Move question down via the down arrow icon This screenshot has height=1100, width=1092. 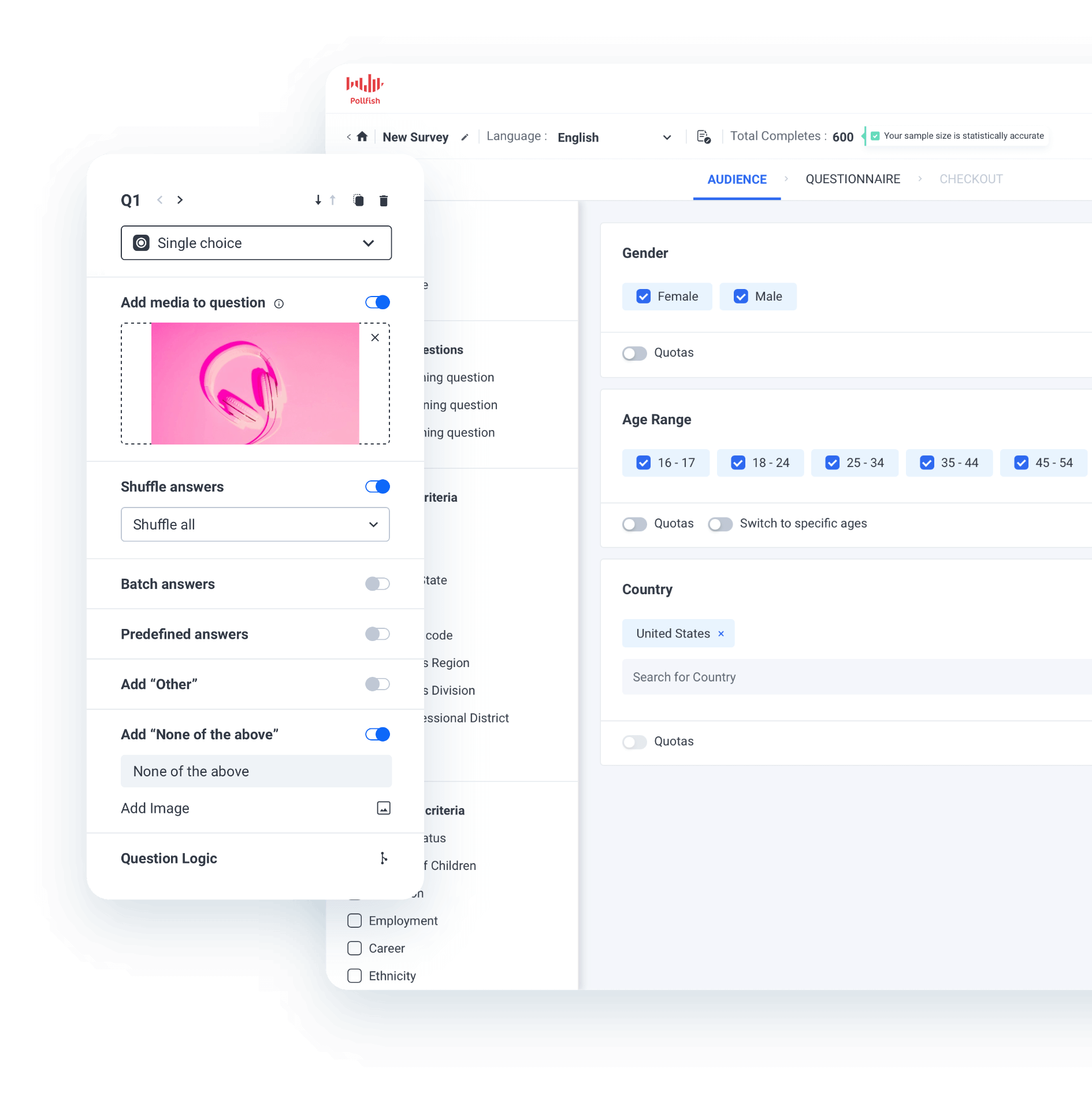[x=317, y=201]
